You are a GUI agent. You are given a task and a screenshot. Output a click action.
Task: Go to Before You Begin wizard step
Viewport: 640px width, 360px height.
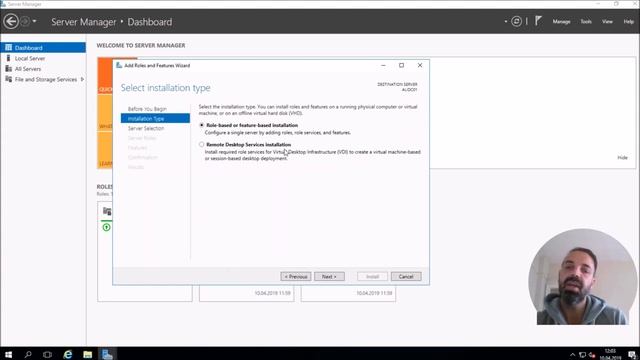click(x=147, y=109)
